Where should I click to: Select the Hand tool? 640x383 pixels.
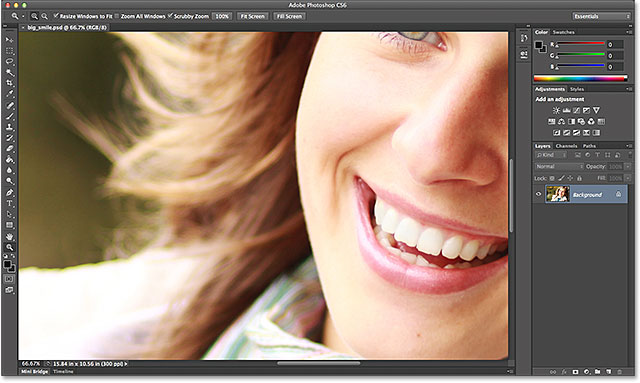[9, 236]
